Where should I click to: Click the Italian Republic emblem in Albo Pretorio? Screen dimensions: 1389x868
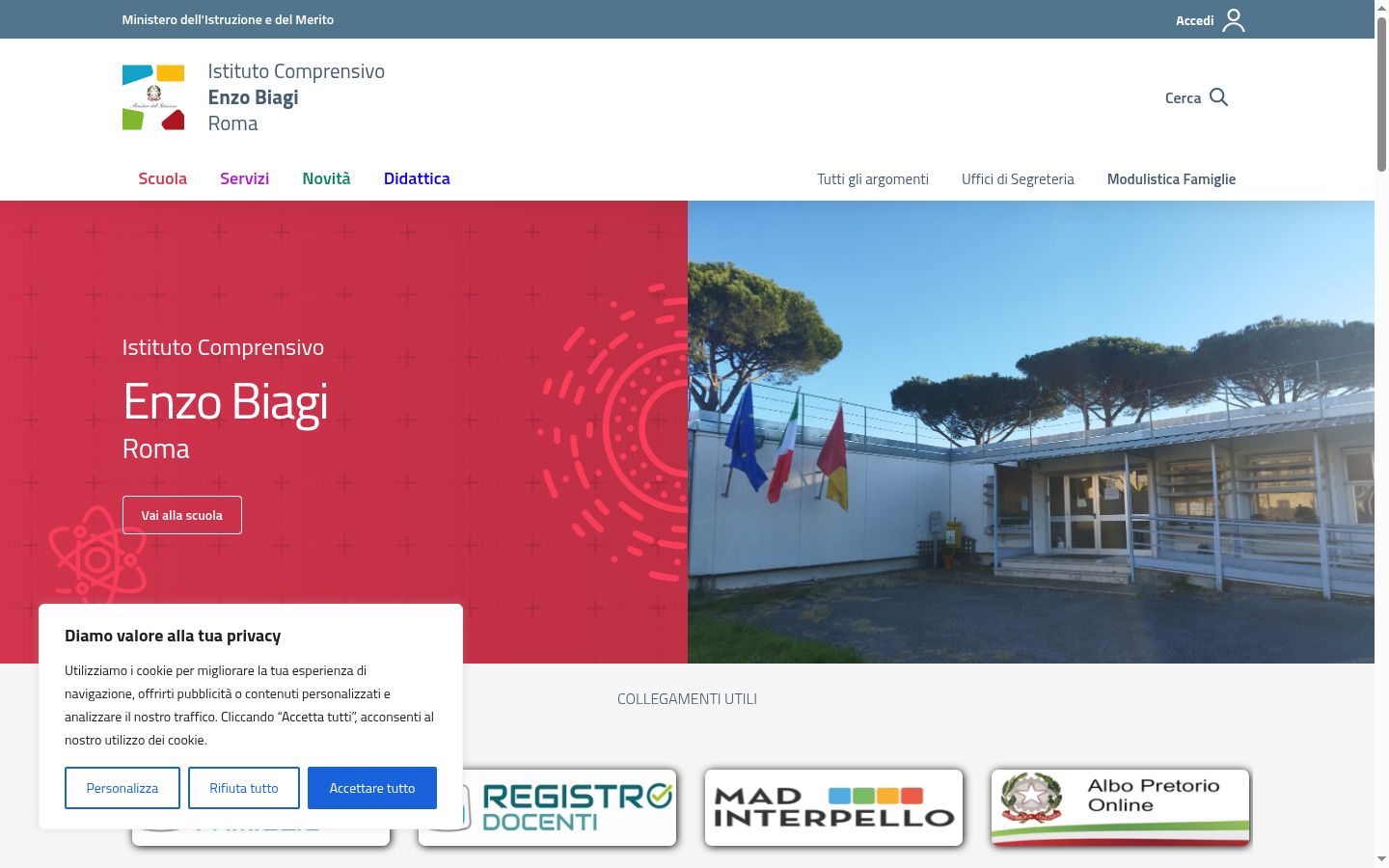click(1031, 797)
